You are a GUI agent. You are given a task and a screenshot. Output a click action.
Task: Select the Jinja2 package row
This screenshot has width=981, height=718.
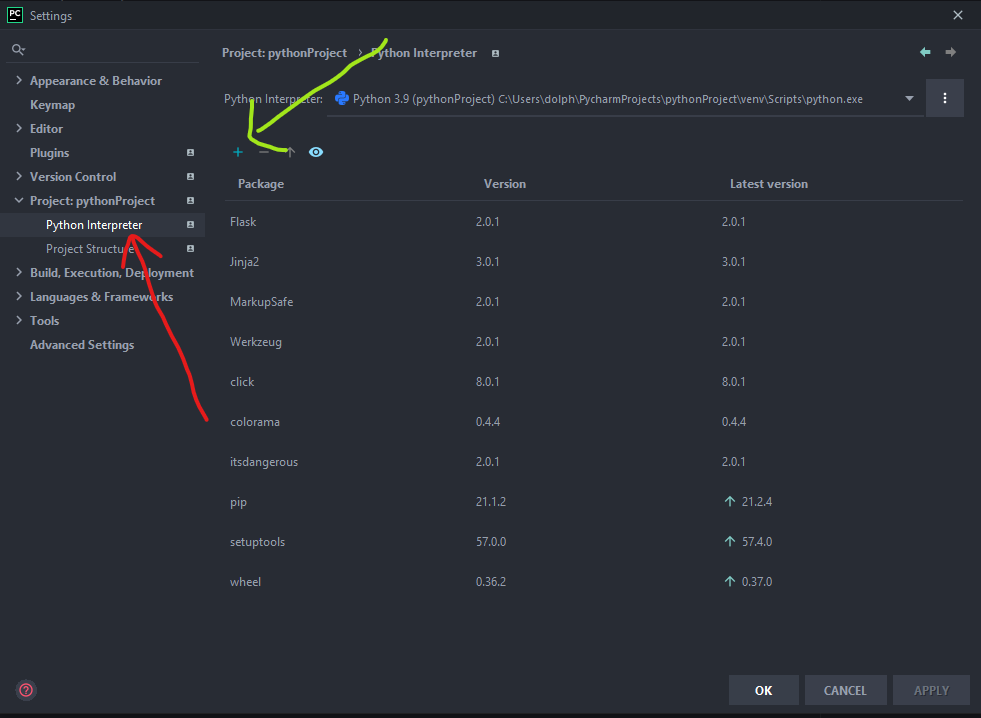click(593, 261)
